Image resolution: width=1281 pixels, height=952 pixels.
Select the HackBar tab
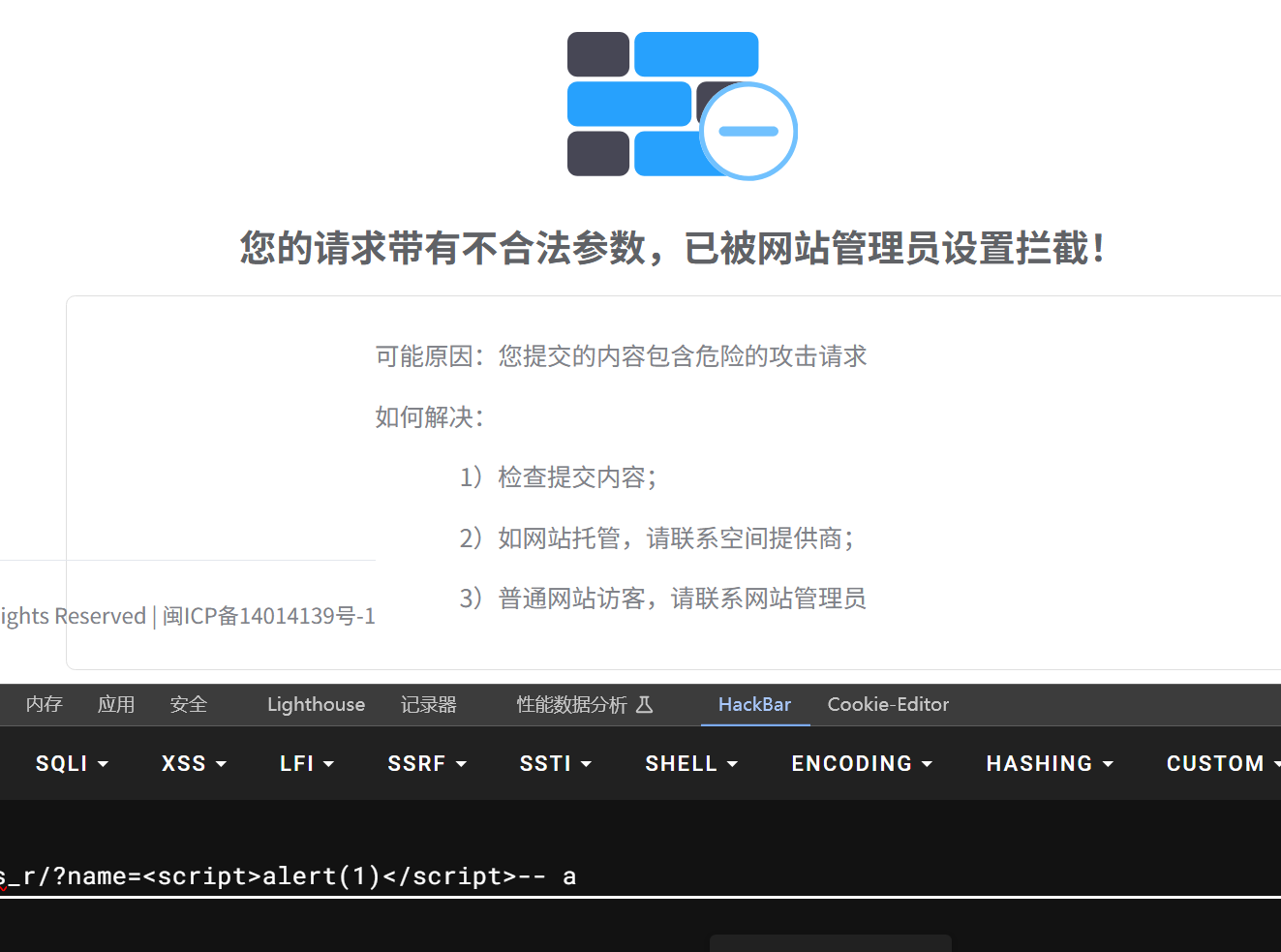tap(755, 705)
